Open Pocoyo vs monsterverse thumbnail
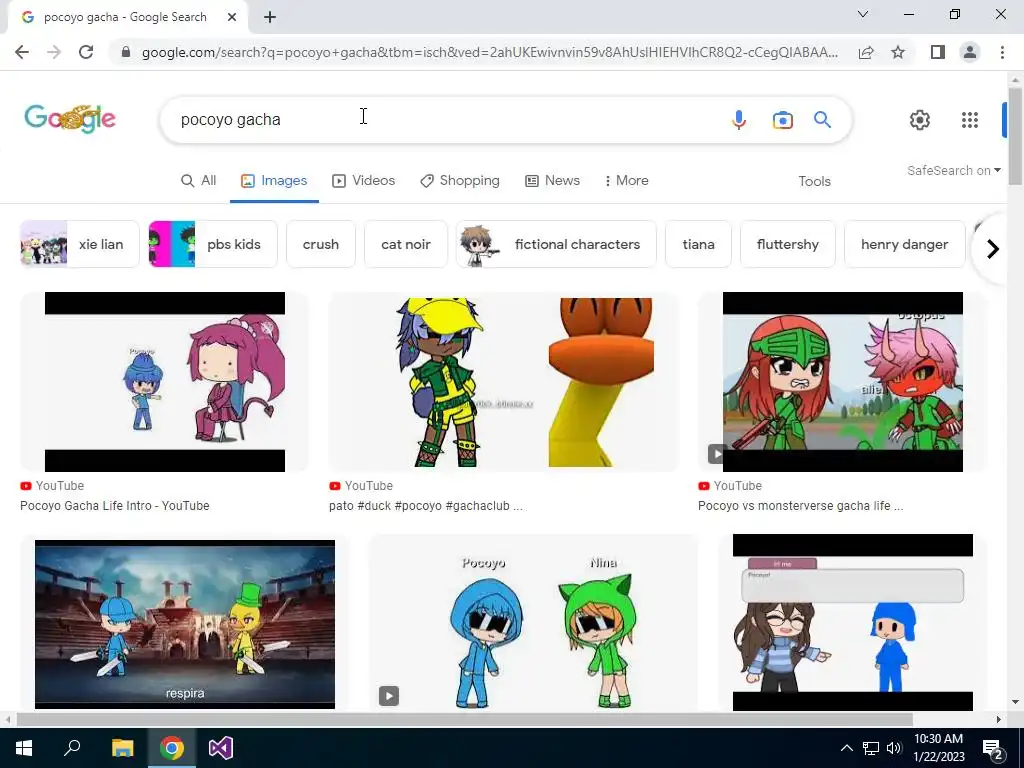 [842, 382]
